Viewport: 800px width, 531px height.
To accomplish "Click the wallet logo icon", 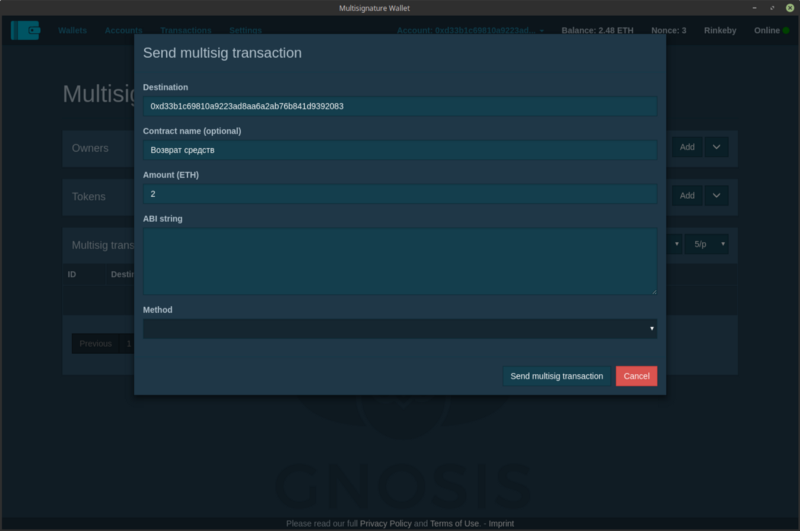I will click(26, 30).
